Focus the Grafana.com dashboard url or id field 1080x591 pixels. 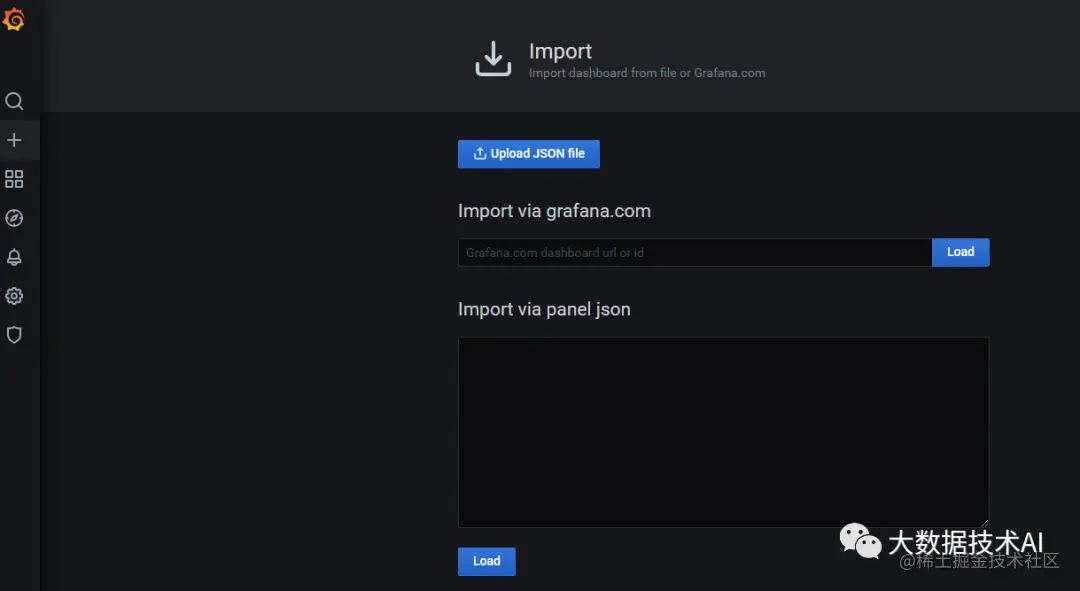pos(694,253)
